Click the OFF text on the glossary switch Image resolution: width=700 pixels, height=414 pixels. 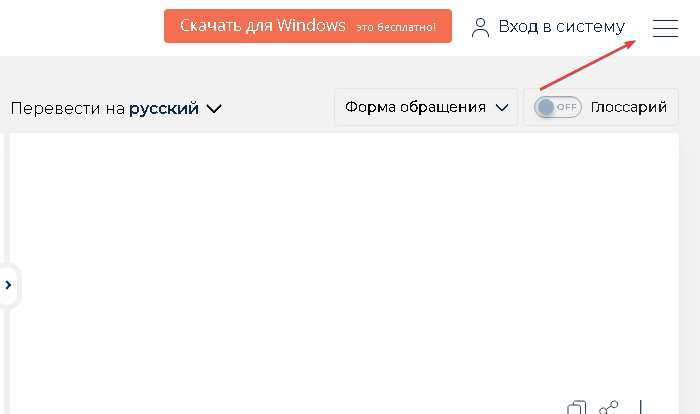pos(567,107)
